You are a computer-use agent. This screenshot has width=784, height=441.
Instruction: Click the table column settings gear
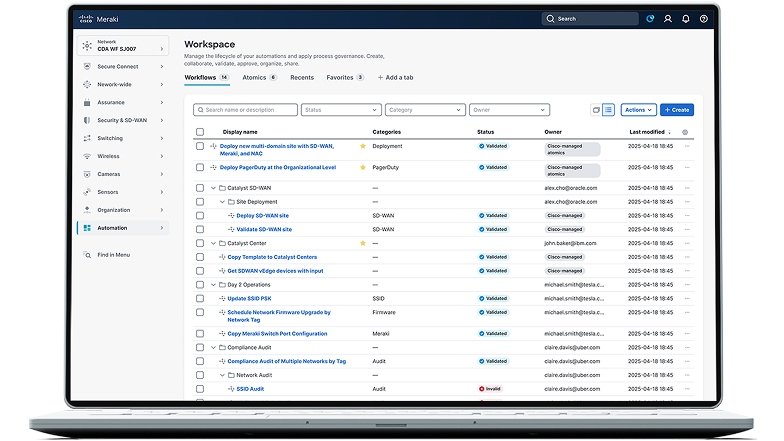coord(685,132)
